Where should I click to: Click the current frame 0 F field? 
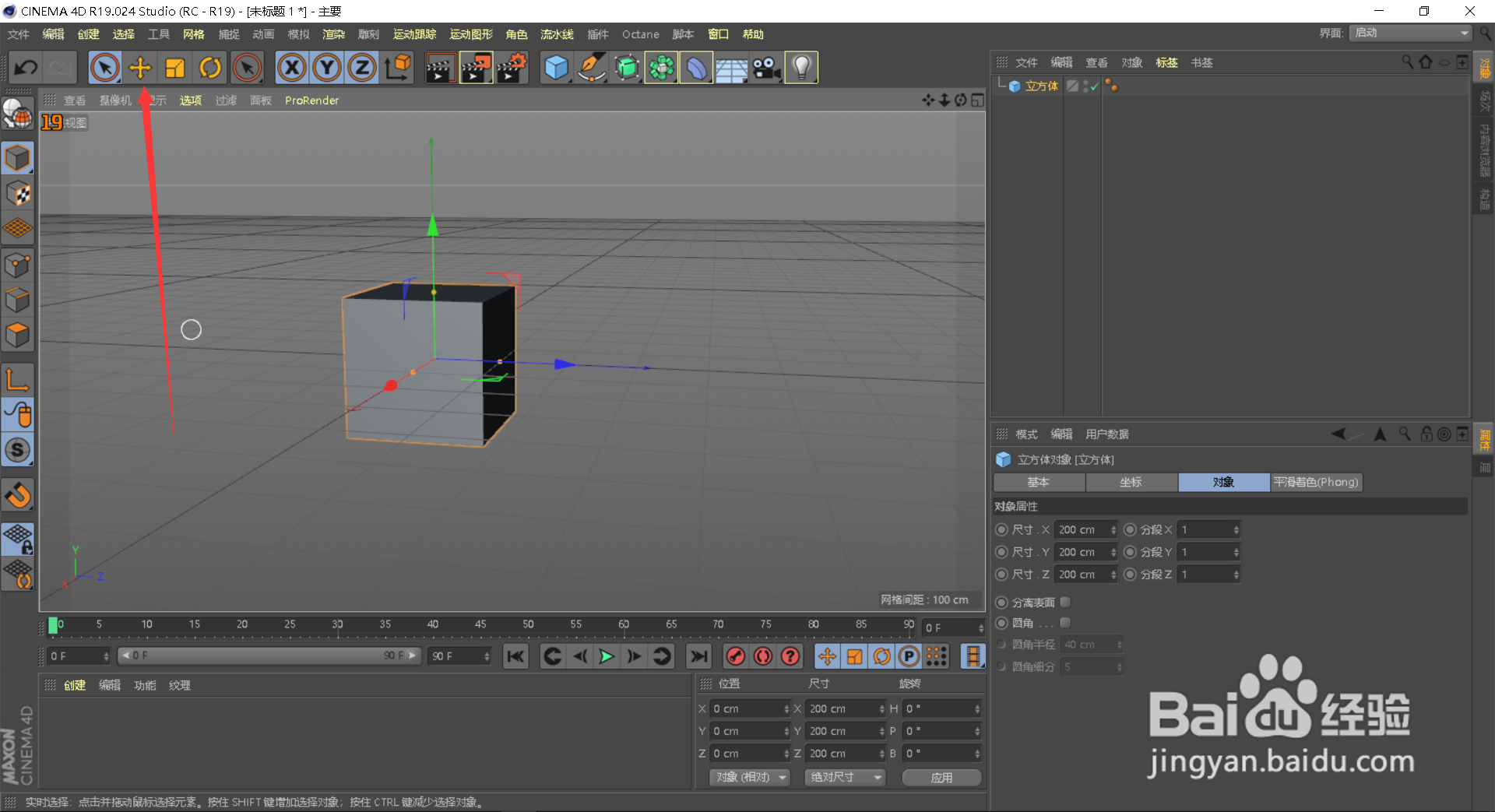click(x=79, y=656)
